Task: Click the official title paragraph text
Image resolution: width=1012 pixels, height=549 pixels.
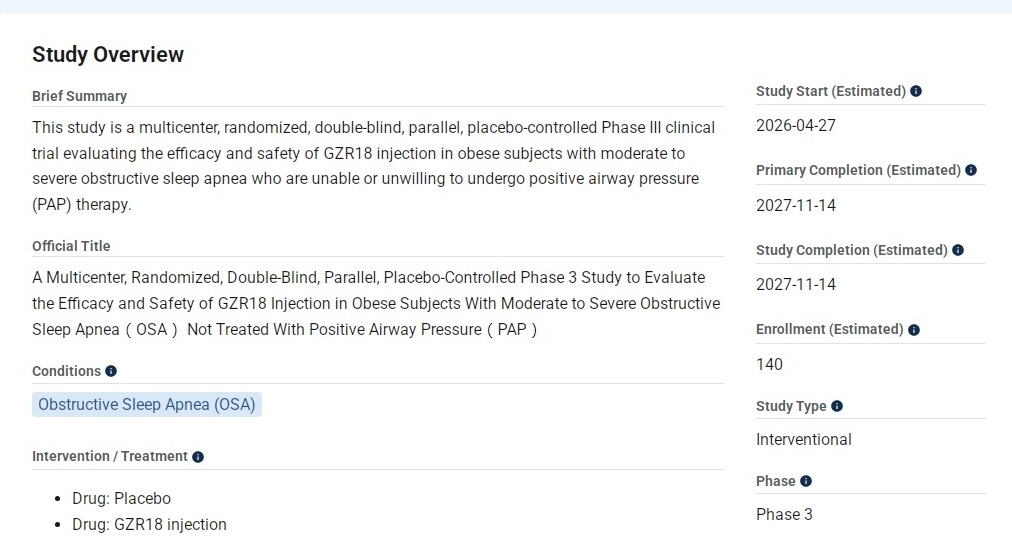Action: pyautogui.click(x=375, y=303)
